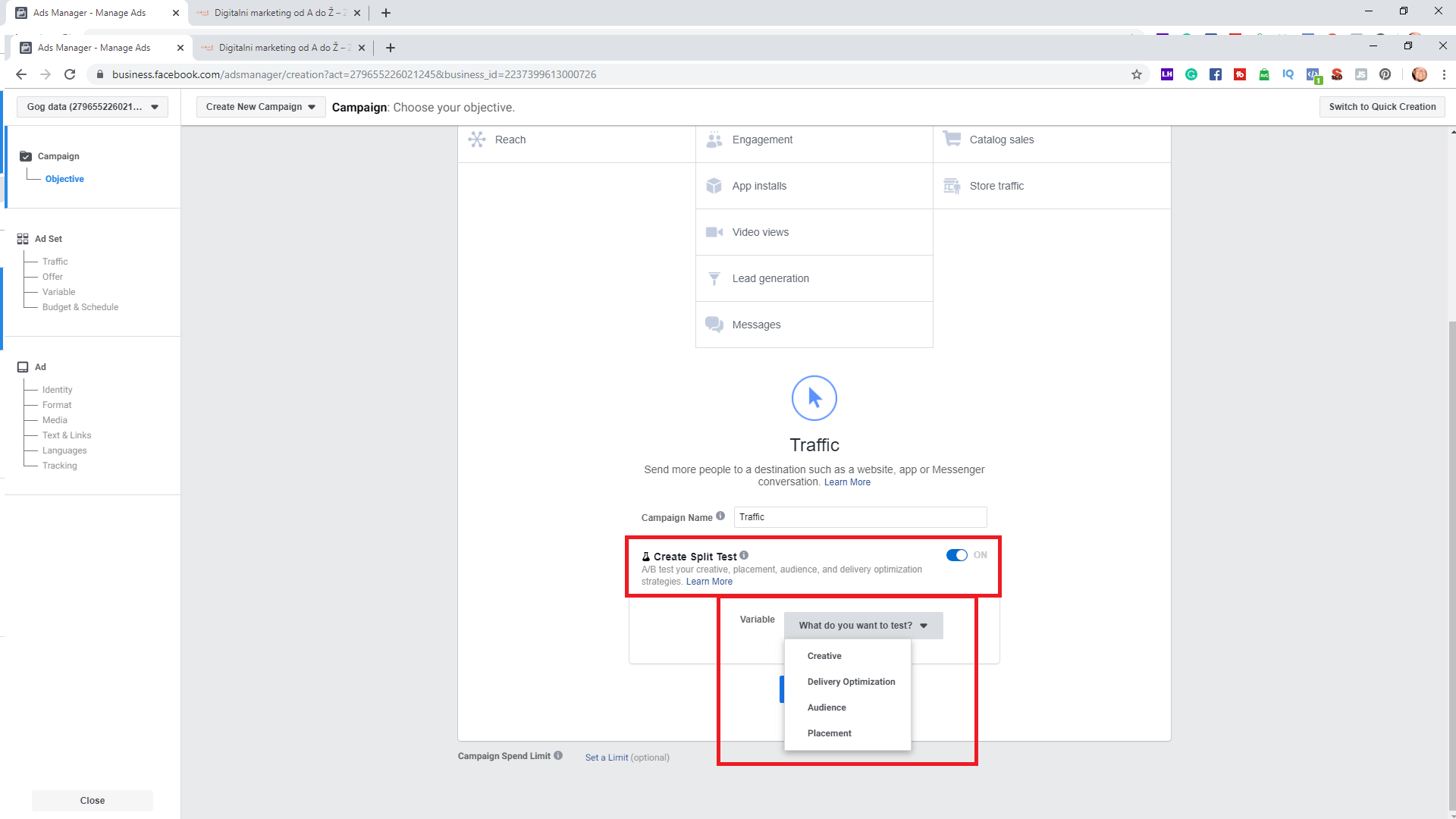This screenshot has height=819, width=1456.
Task: Pick the Placement test variable
Action: click(x=829, y=733)
